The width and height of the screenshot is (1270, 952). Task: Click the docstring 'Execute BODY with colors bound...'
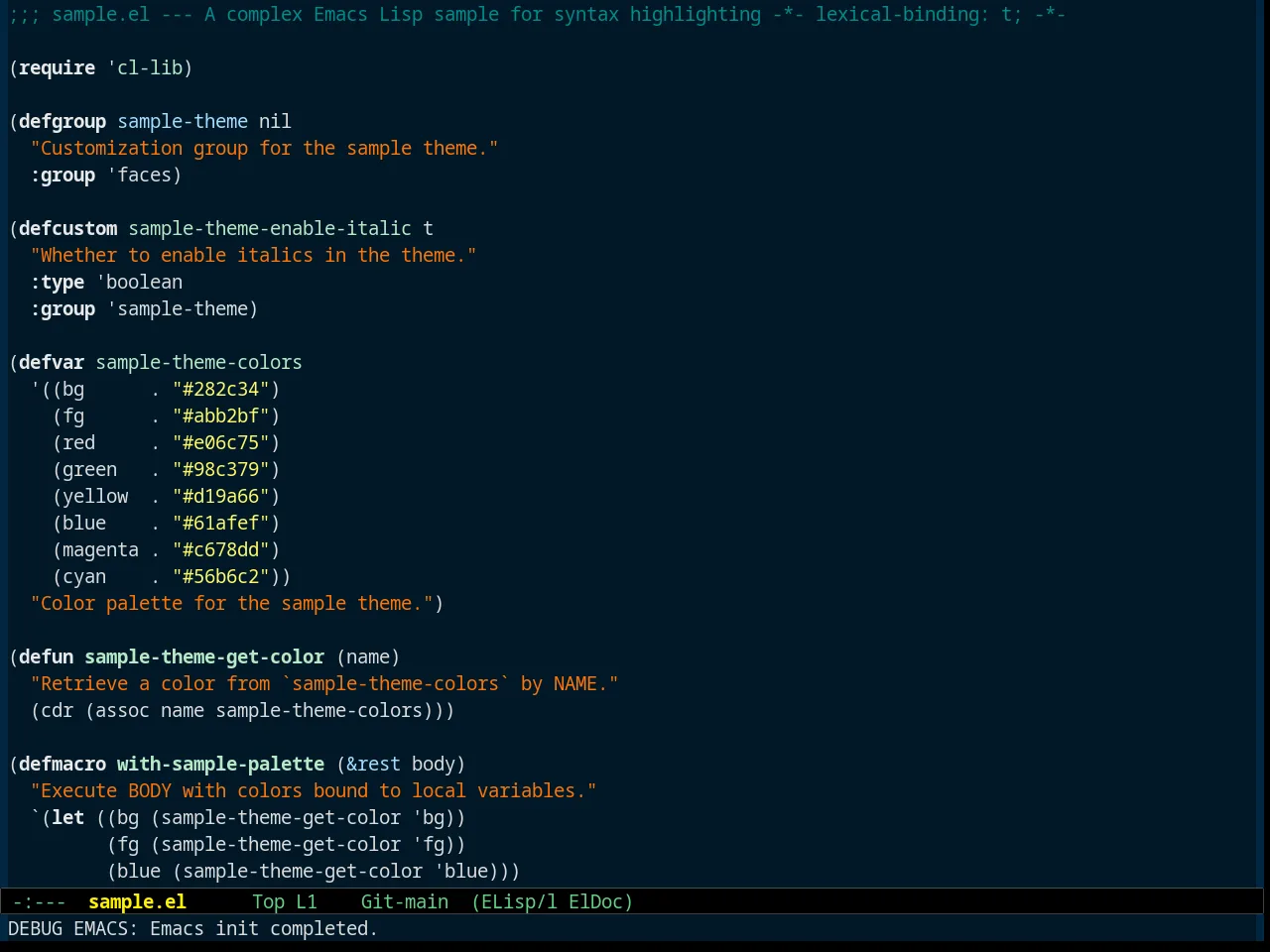pyautogui.click(x=314, y=790)
